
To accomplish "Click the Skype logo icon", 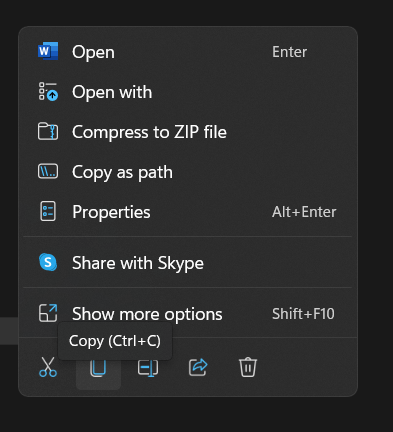I will point(48,262).
